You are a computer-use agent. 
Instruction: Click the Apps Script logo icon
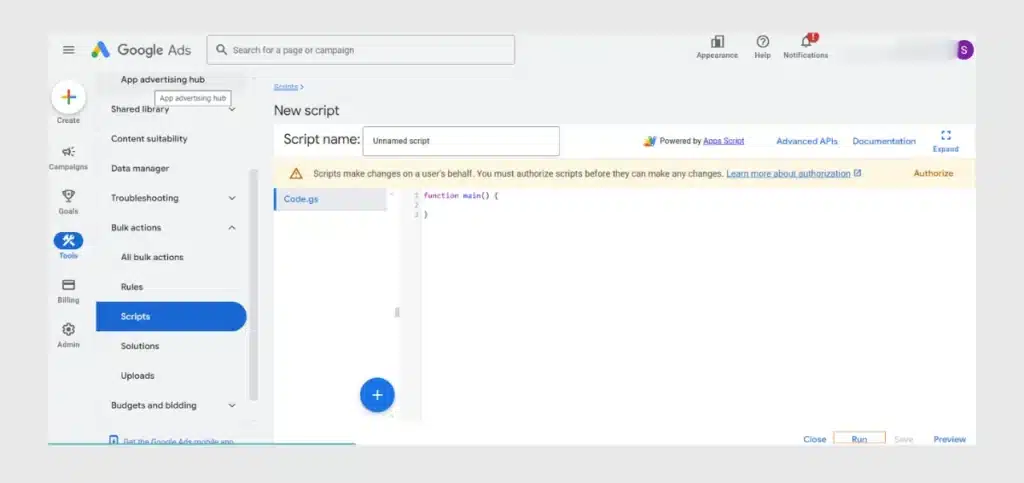(649, 141)
